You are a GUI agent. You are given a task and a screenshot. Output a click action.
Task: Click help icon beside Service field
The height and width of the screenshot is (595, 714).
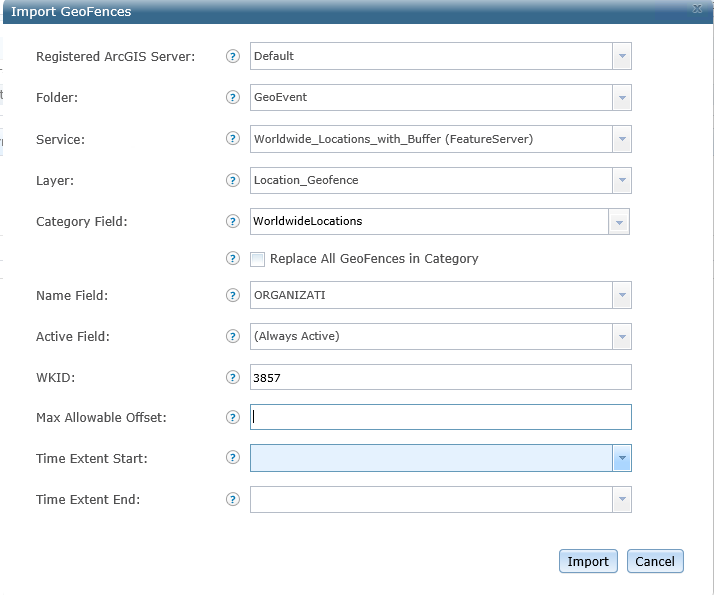click(233, 138)
